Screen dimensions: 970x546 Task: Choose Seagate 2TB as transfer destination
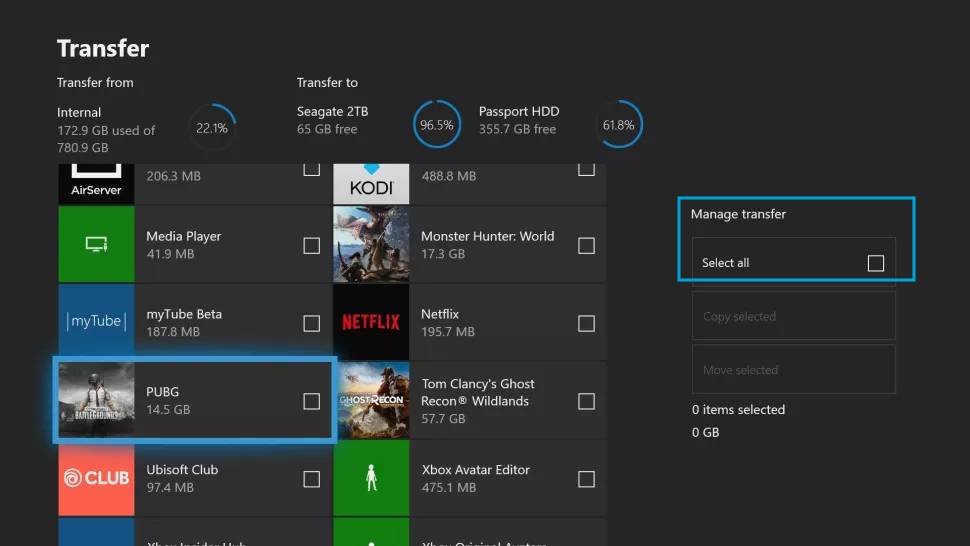click(x=332, y=121)
